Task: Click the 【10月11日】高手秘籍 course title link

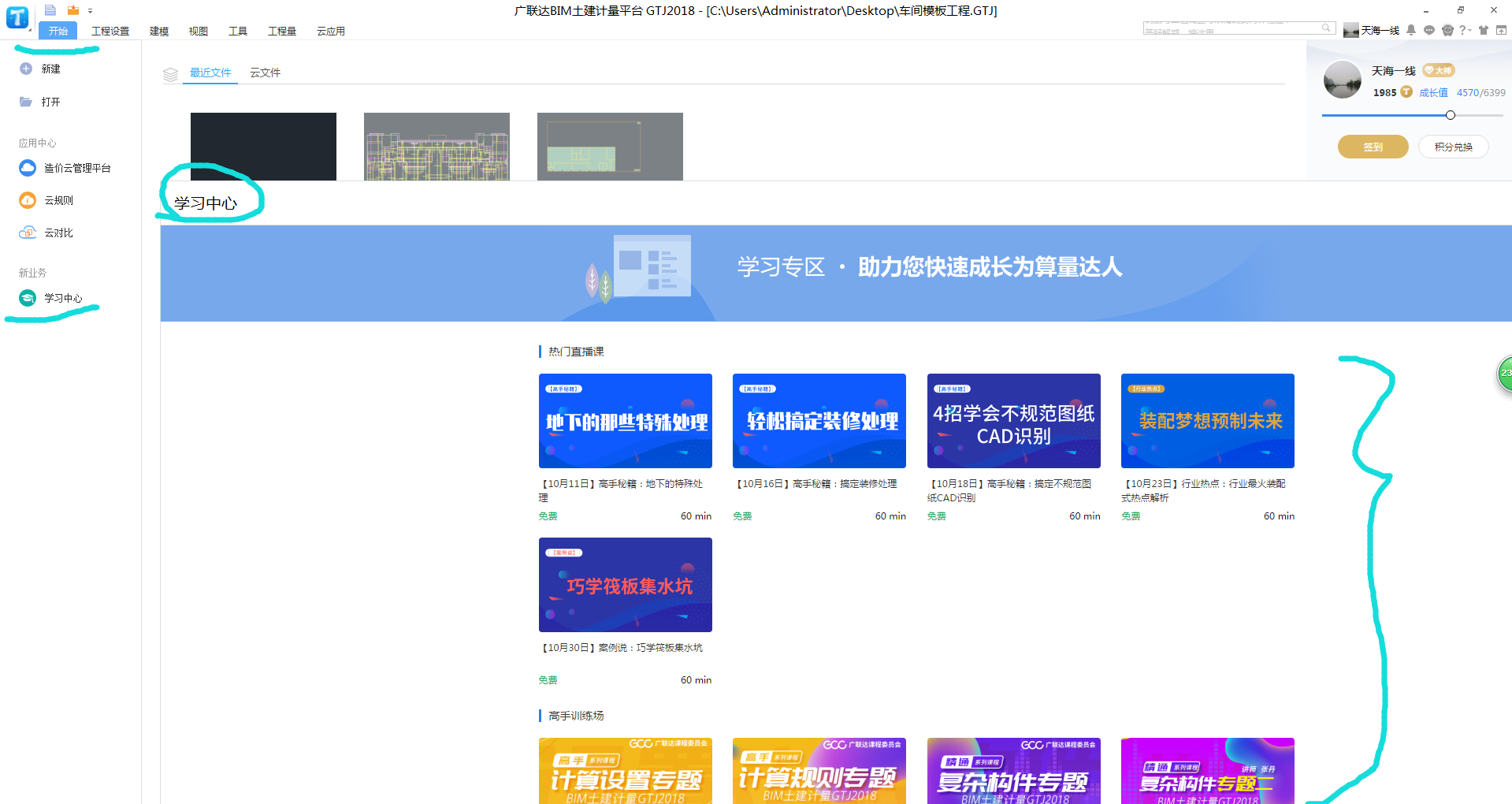Action: coord(622,490)
